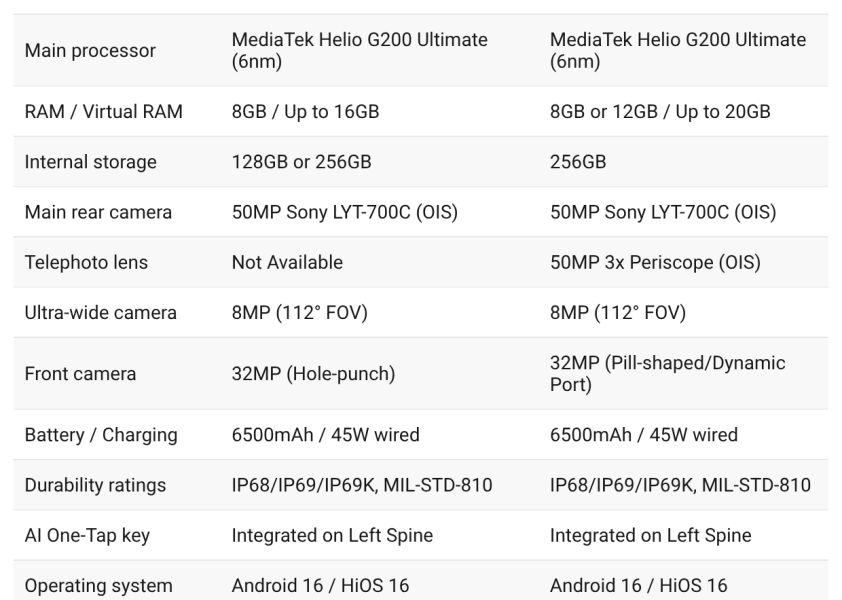This screenshot has width=842, height=600.
Task: Click the Internal storage row label
Action: pyautogui.click(x=90, y=162)
